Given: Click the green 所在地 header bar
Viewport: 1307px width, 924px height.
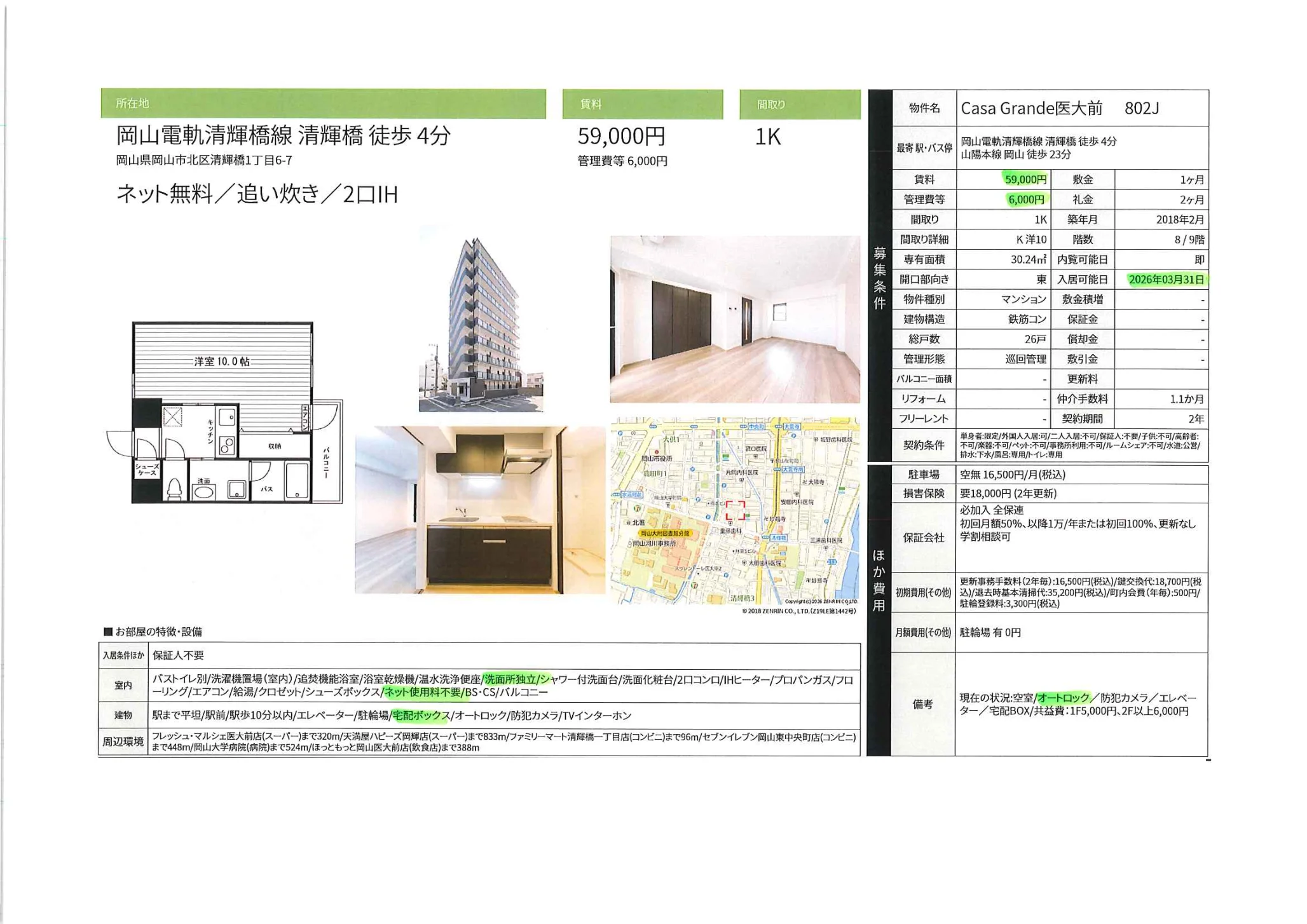Looking at the screenshot, I should pyautogui.click(x=323, y=104).
